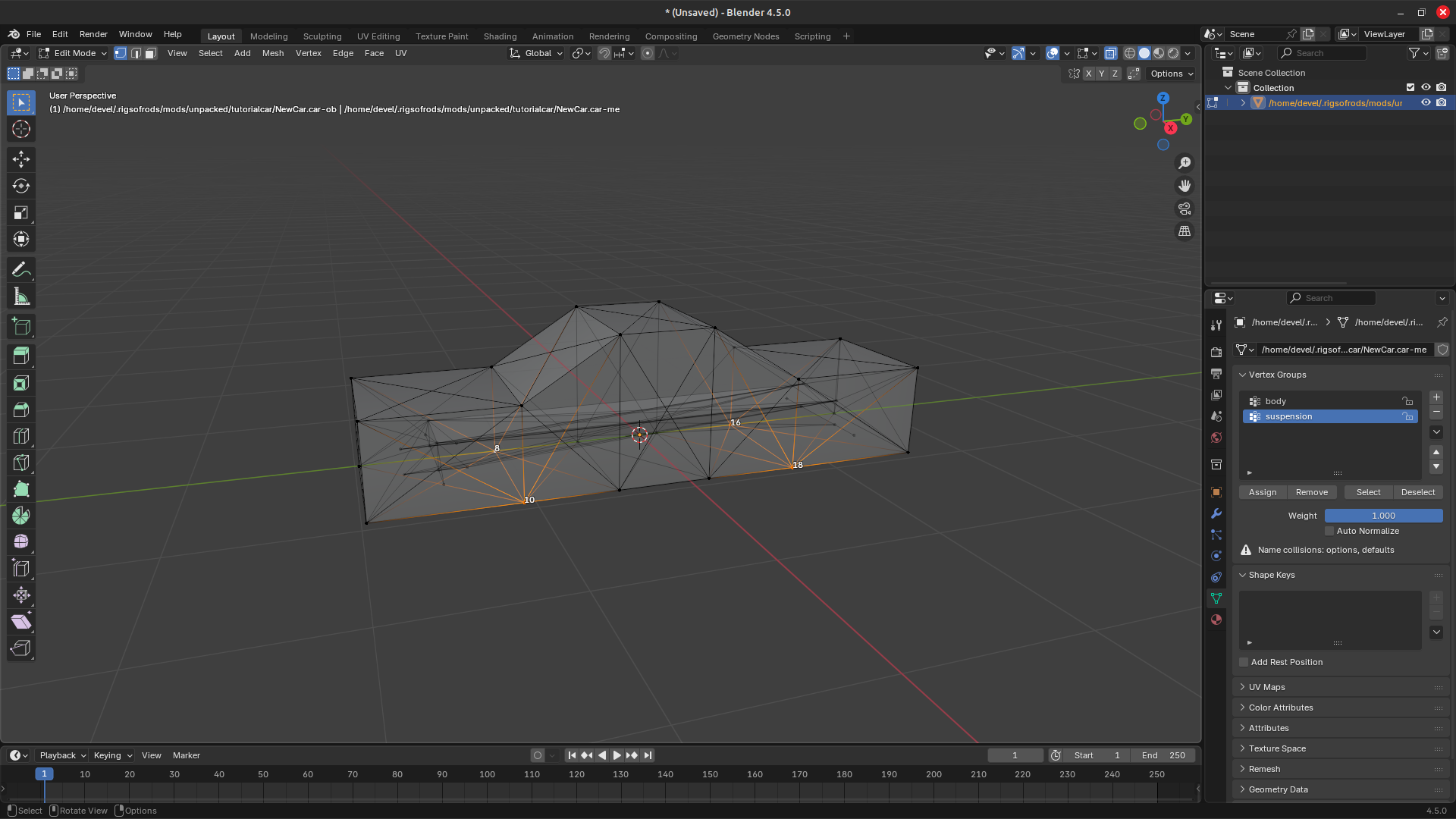1456x819 pixels.
Task: Activate the Move tool
Action: point(21,159)
